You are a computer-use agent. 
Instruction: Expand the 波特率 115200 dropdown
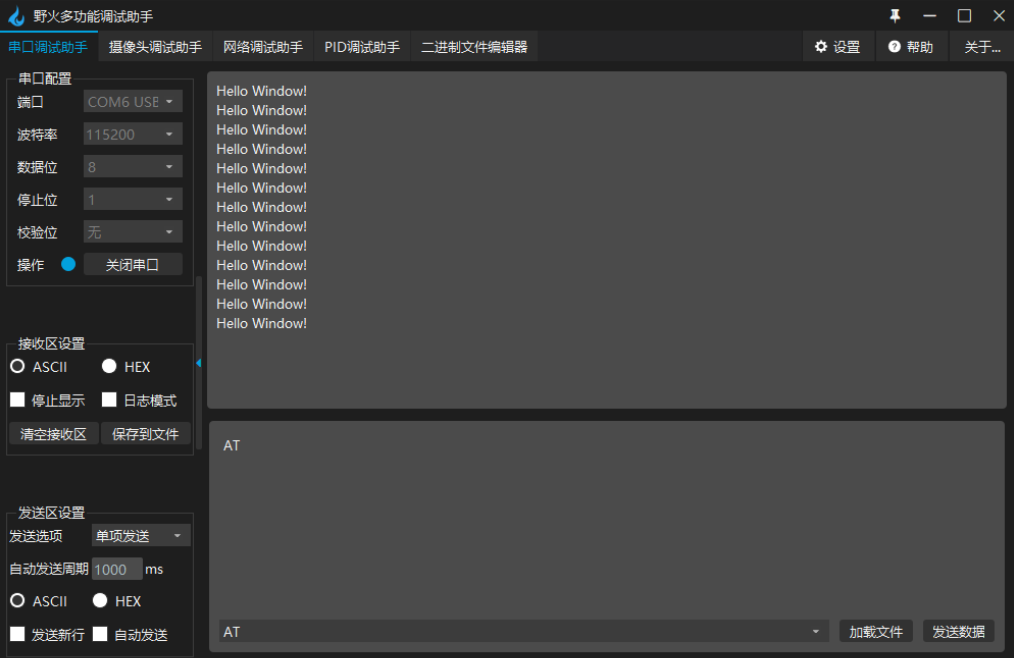click(x=133, y=135)
